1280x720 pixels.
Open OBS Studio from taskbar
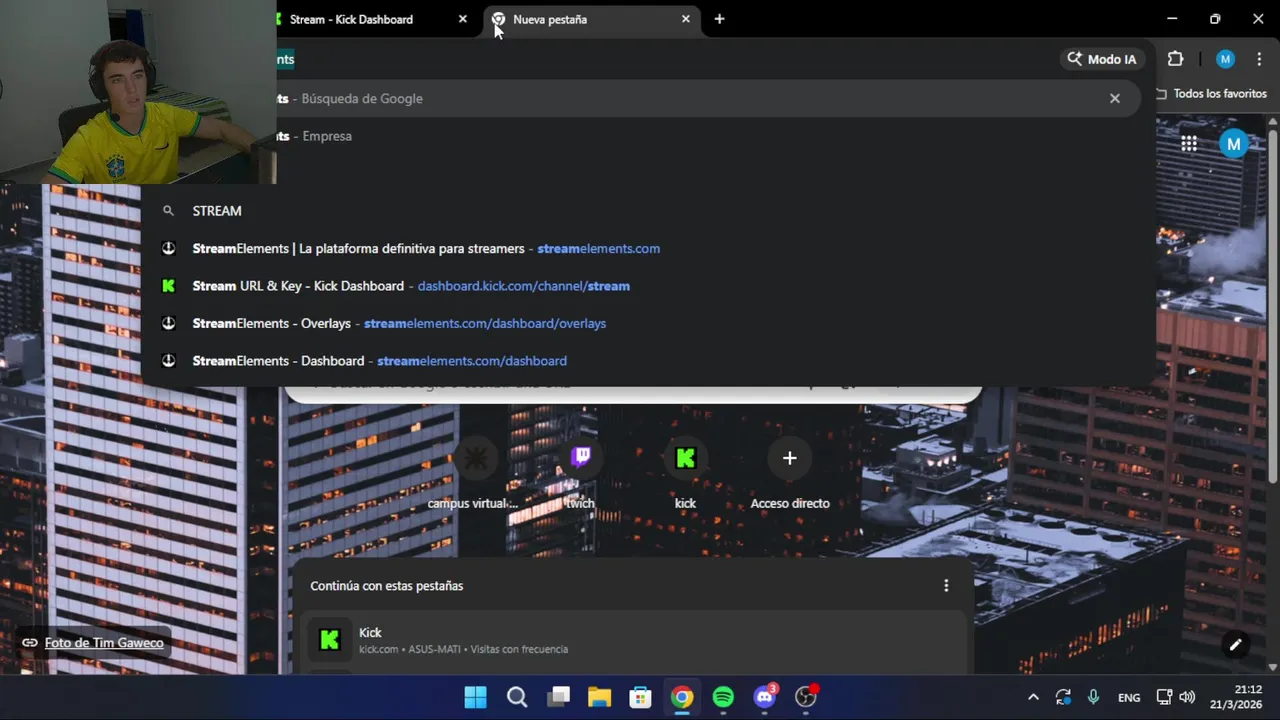806,697
